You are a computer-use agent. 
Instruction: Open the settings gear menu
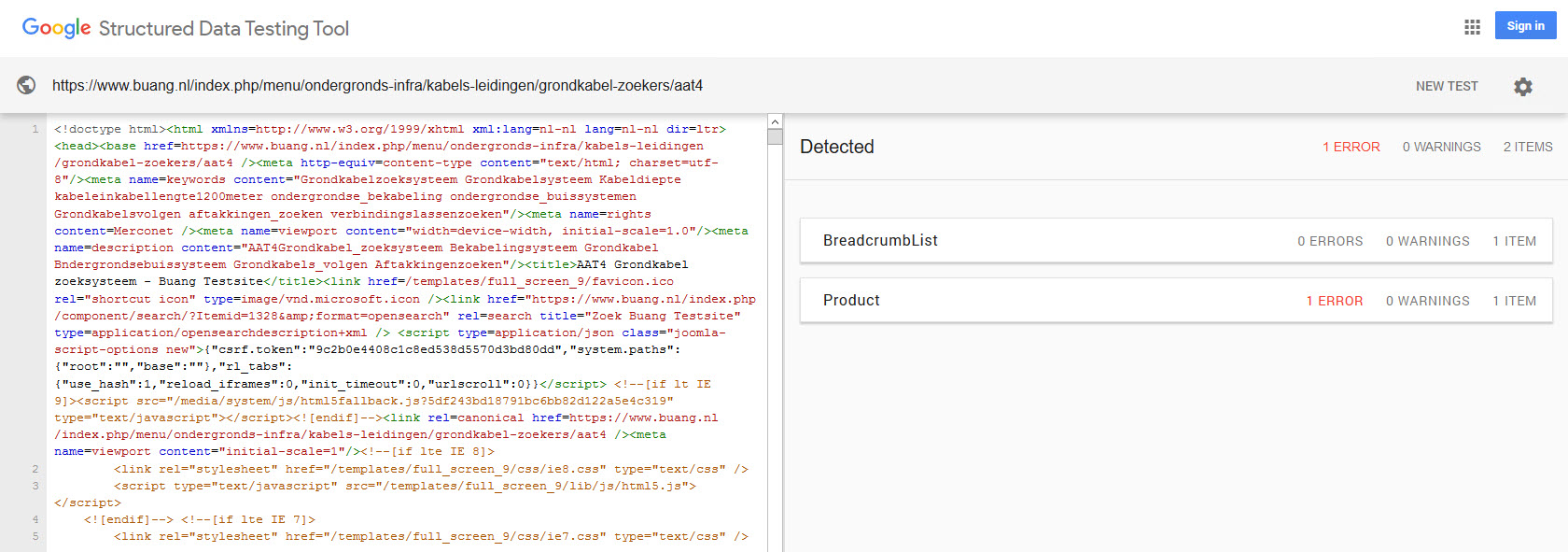click(1523, 87)
